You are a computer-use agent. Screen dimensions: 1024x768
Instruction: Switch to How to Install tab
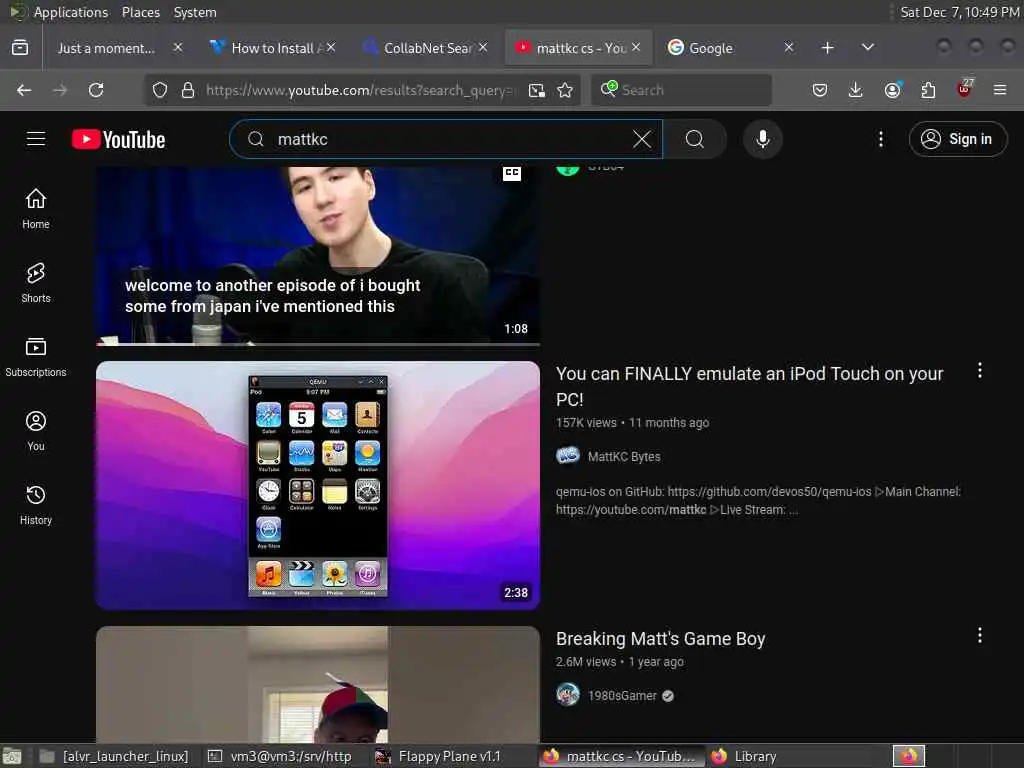(x=273, y=48)
